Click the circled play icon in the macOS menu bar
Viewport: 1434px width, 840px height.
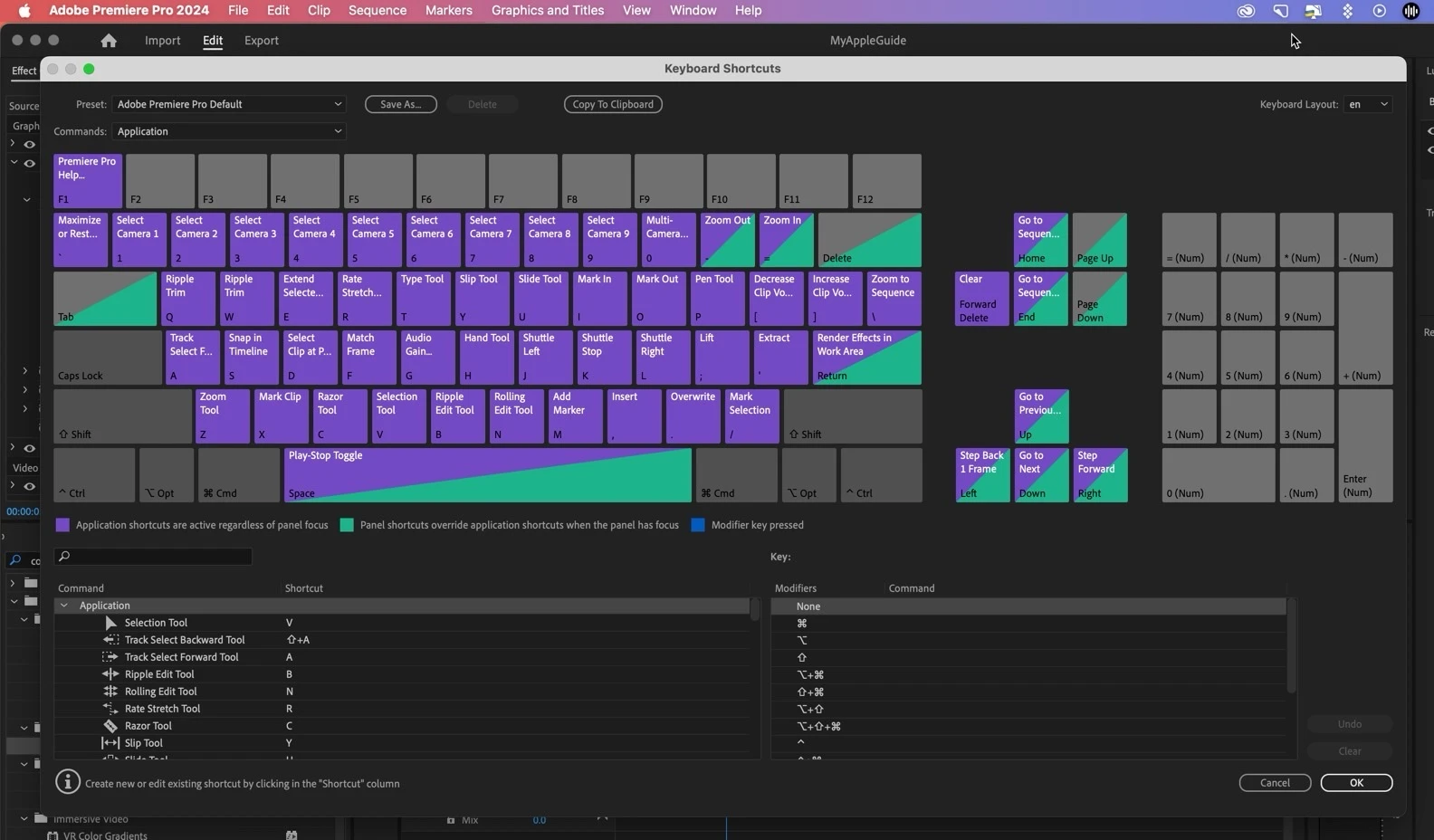click(1379, 11)
